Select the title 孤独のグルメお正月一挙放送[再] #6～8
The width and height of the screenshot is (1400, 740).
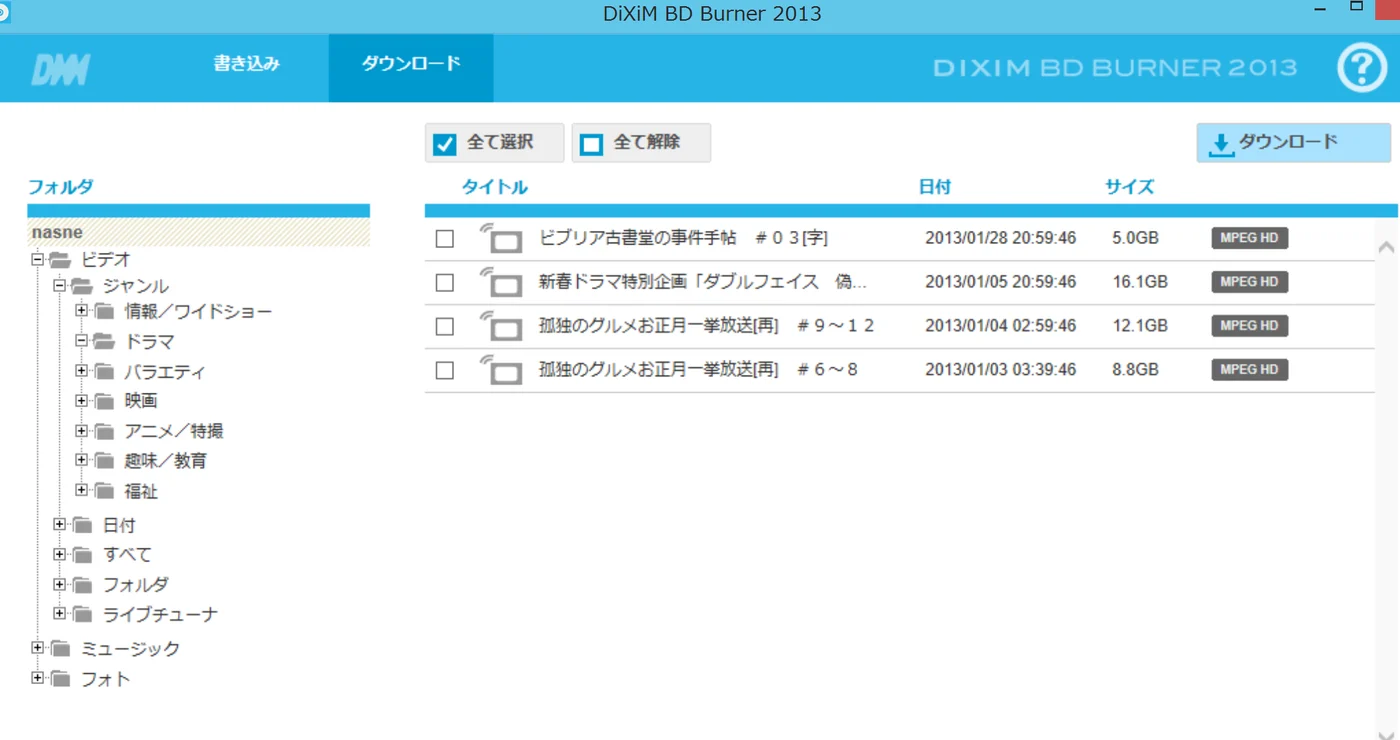pyautogui.click(x=698, y=370)
